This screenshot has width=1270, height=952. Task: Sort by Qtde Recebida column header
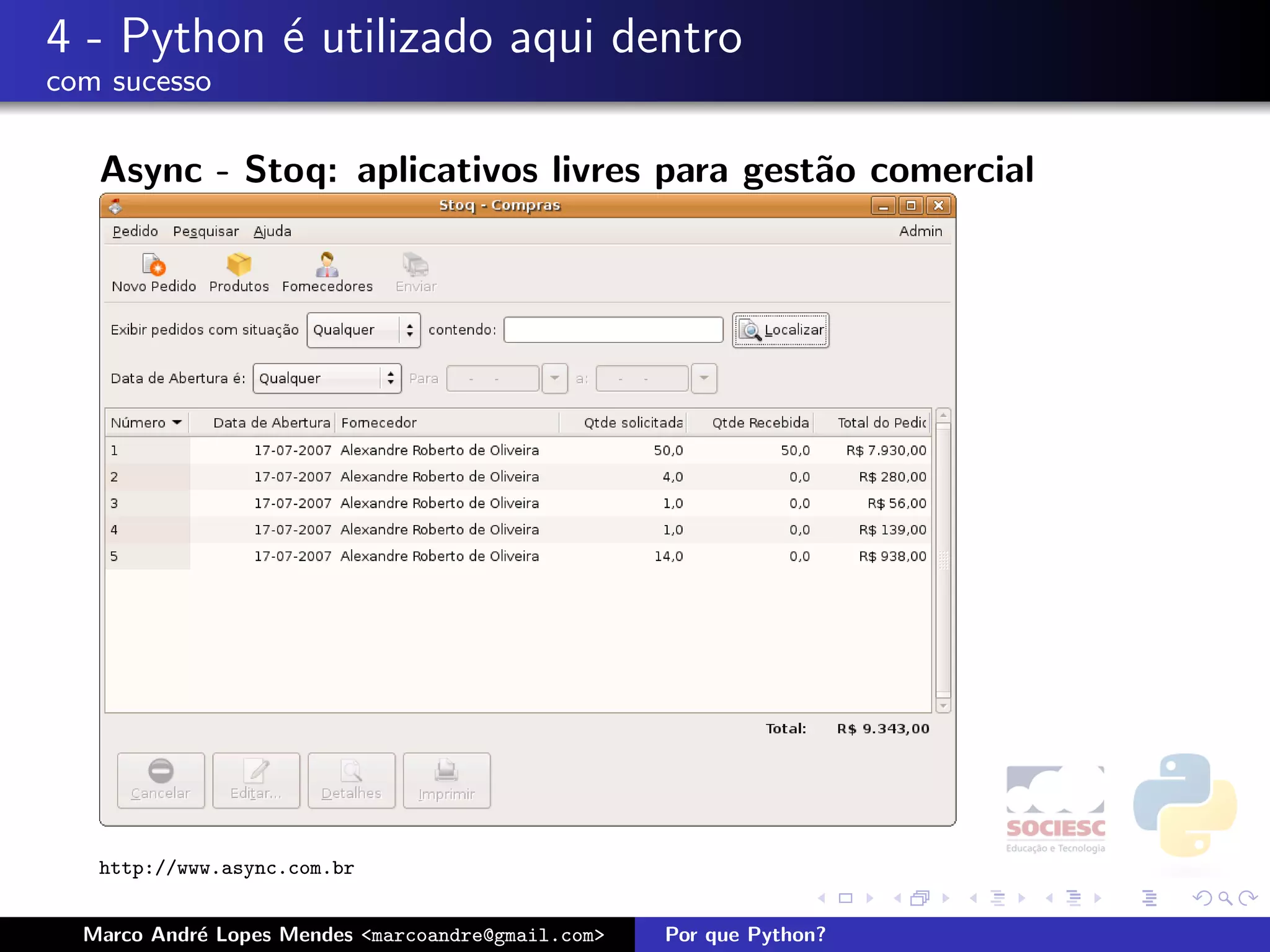(750, 423)
